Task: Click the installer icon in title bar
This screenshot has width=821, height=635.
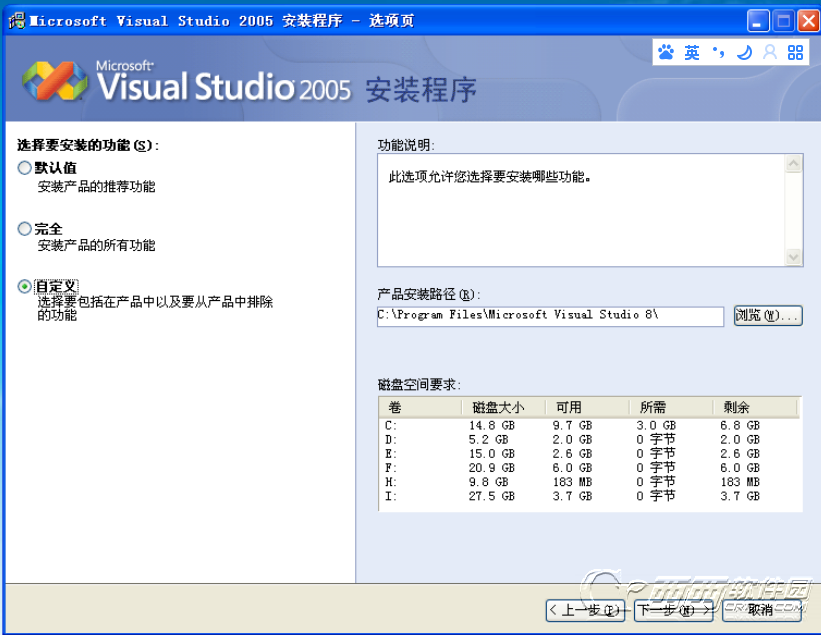Action: 16,20
